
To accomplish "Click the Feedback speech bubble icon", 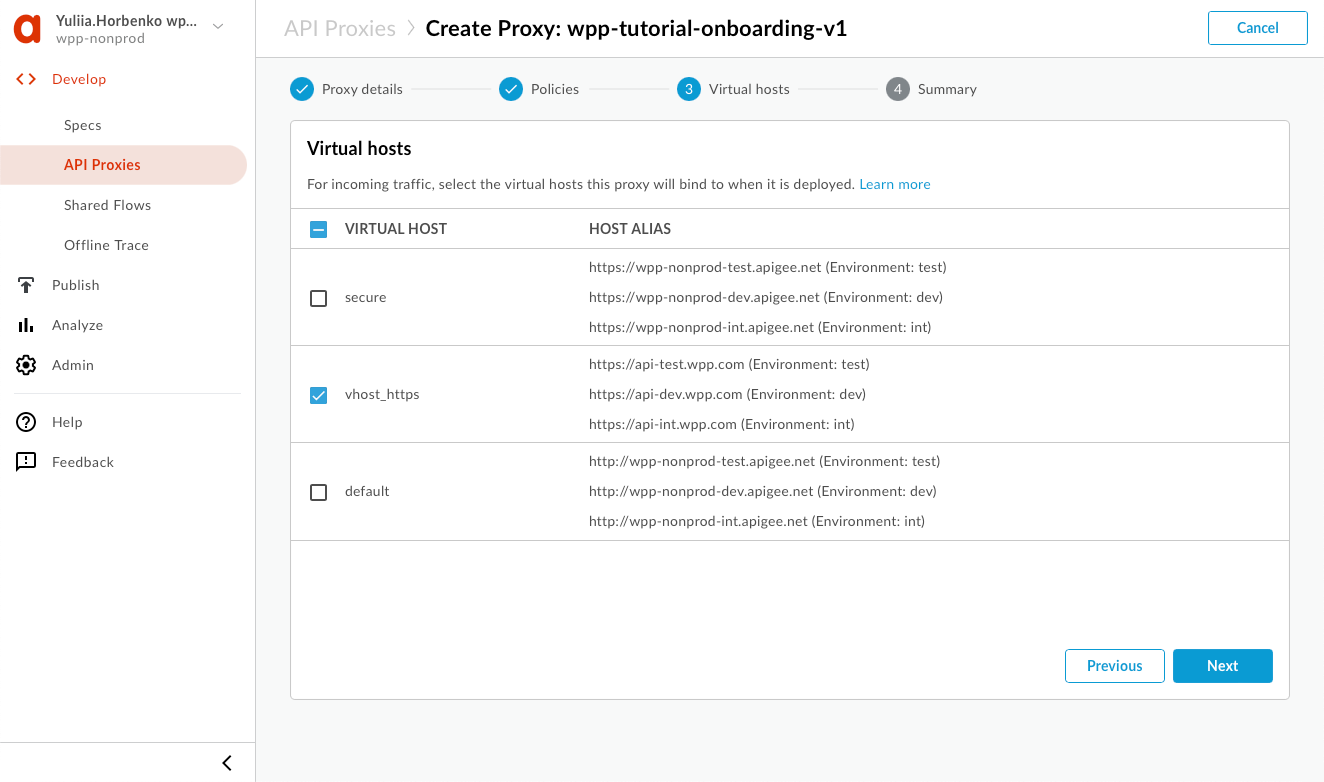I will click(x=26, y=462).
